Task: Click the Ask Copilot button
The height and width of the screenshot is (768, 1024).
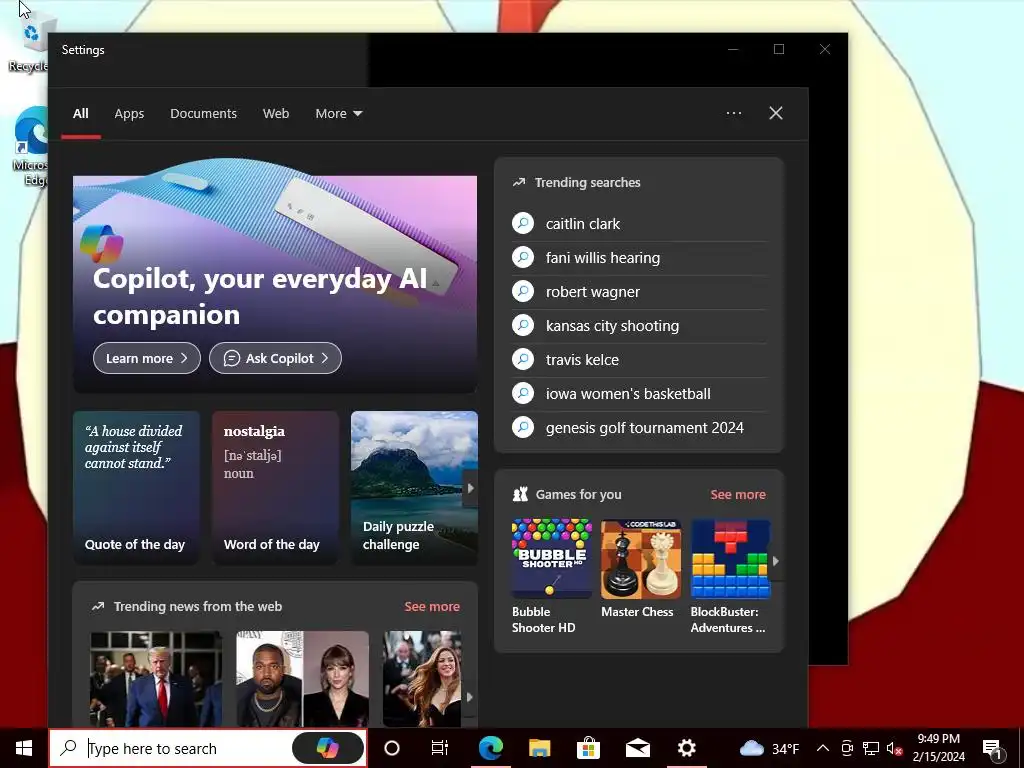Action: coord(276,358)
